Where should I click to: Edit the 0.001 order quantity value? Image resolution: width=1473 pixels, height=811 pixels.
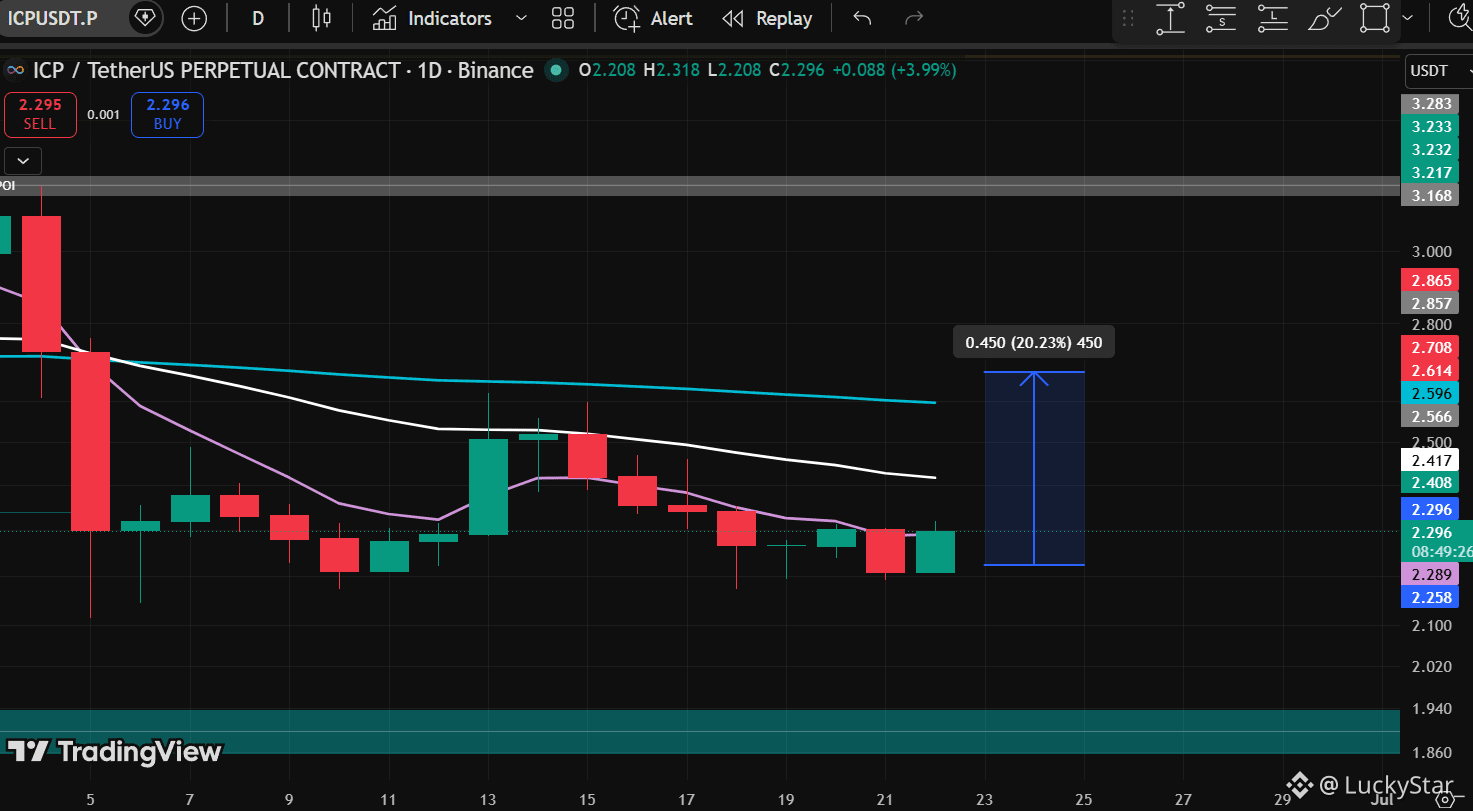103,114
